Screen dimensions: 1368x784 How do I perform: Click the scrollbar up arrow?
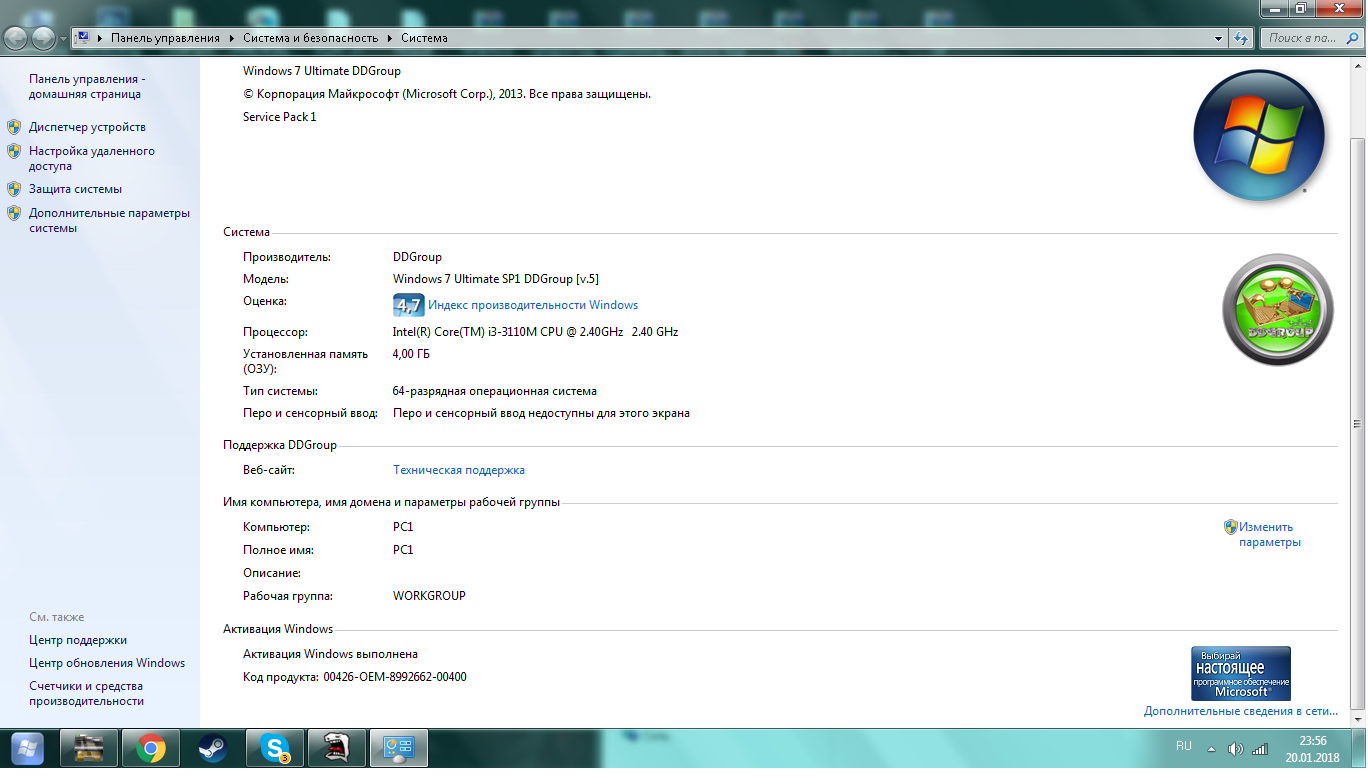click(x=1358, y=64)
